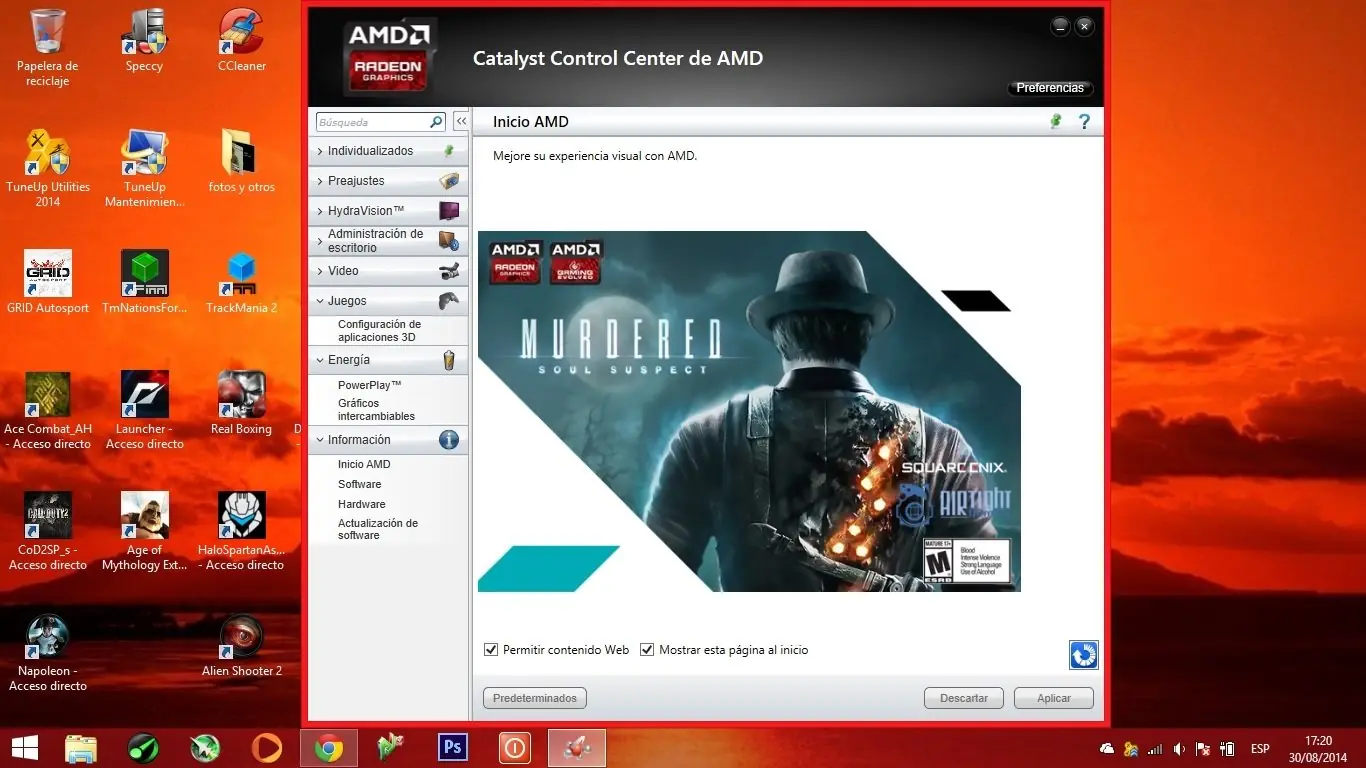Viewport: 1366px width, 768px height.
Task: Select GRID Autosport desktop shortcut
Action: pos(47,282)
